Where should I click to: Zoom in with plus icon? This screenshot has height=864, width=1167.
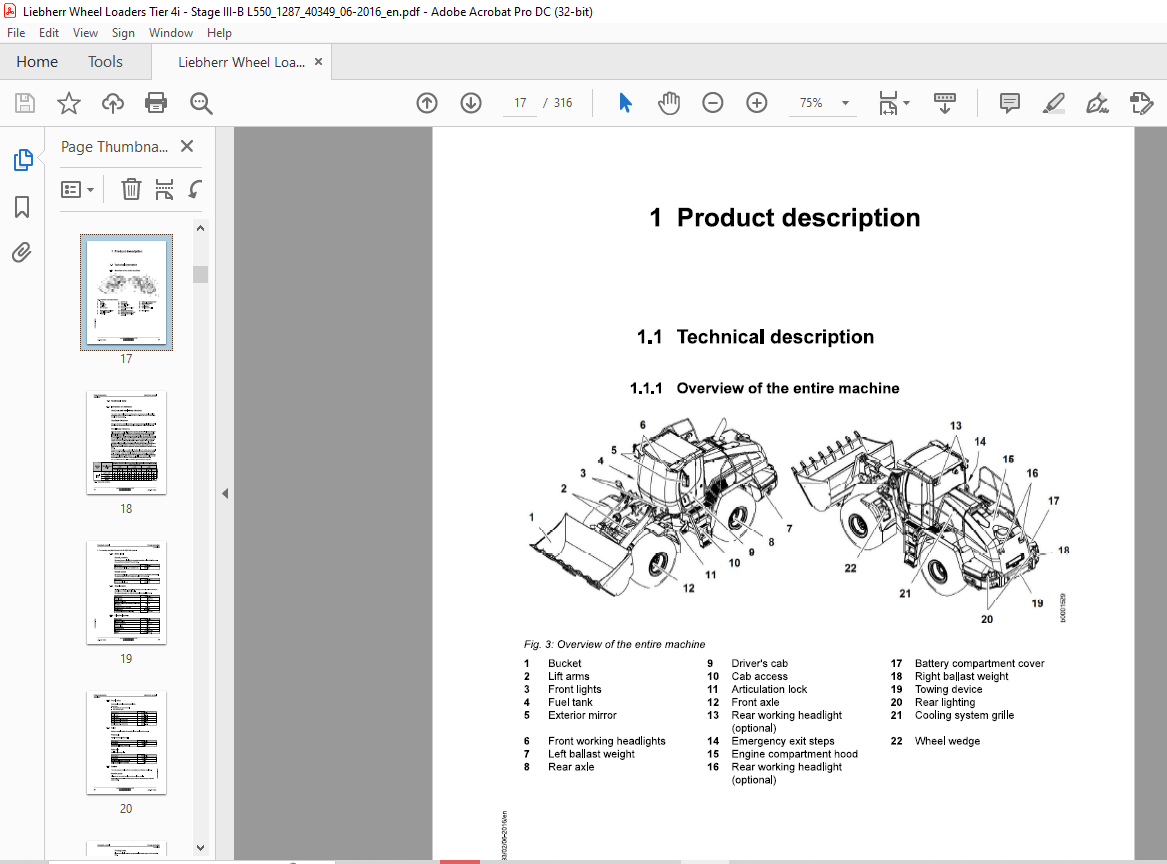(756, 103)
